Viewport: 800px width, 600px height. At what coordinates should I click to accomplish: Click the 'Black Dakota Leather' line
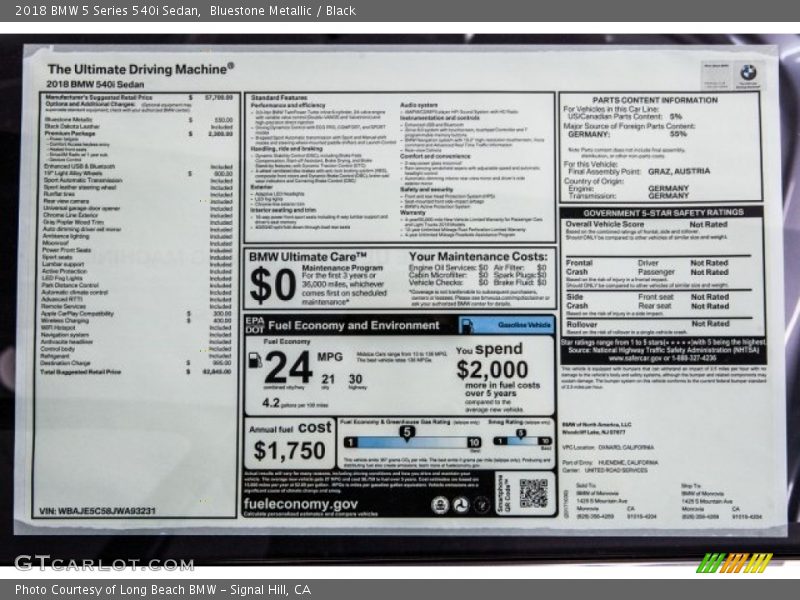point(138,127)
